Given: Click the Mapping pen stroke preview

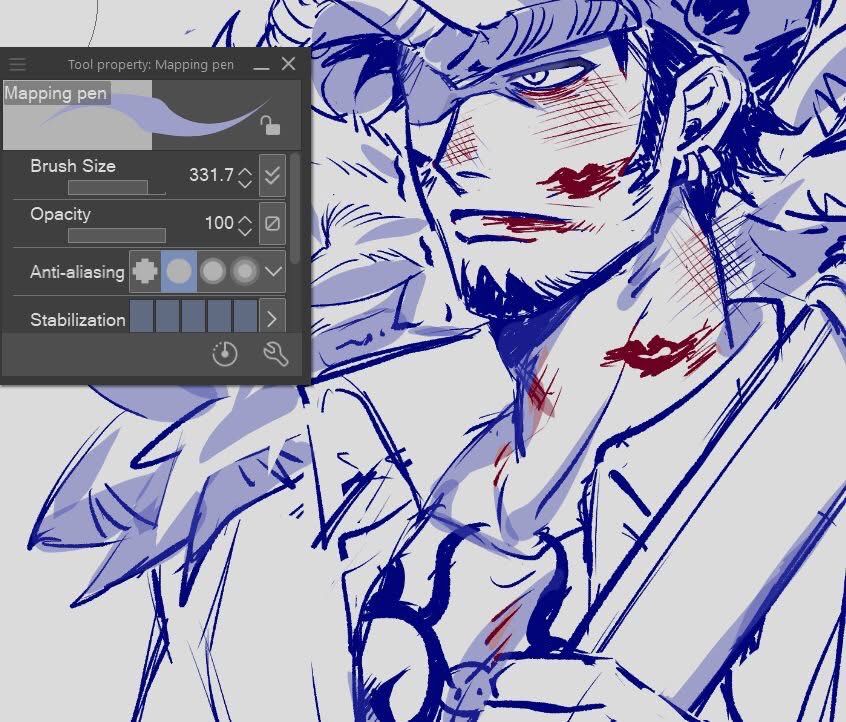Looking at the screenshot, I should click(152, 115).
